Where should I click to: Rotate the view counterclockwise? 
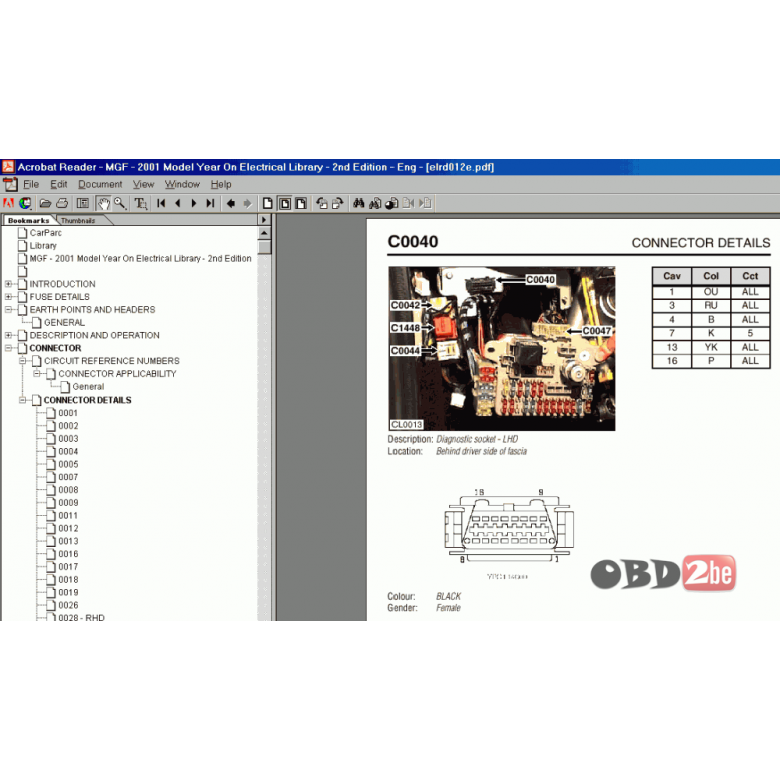(322, 203)
